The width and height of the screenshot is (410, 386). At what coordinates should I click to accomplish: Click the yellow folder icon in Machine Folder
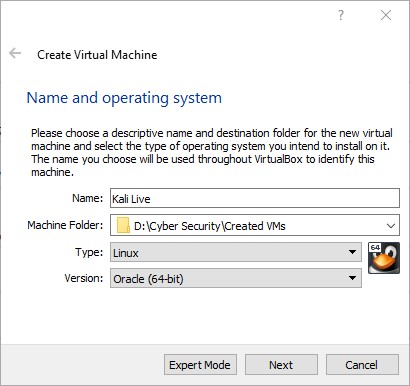[123, 226]
